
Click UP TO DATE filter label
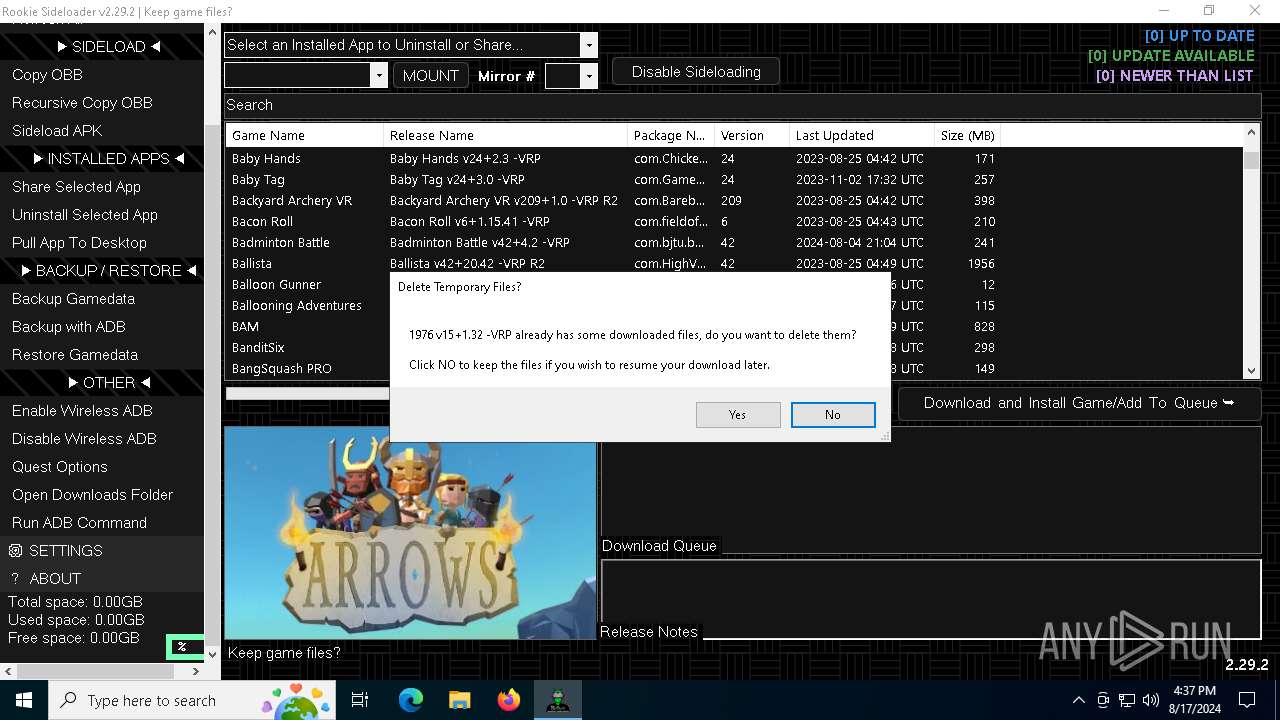tap(1199, 36)
